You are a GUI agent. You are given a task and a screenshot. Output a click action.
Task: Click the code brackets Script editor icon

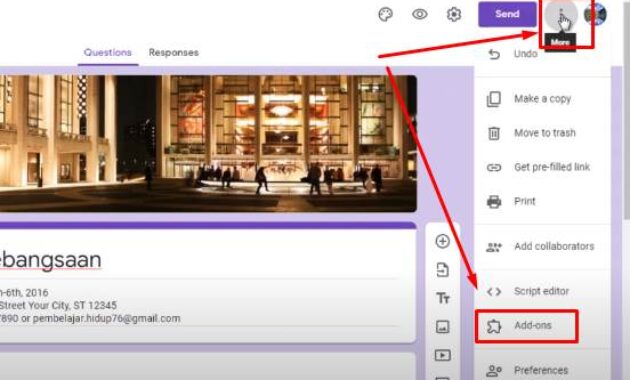[494, 292]
